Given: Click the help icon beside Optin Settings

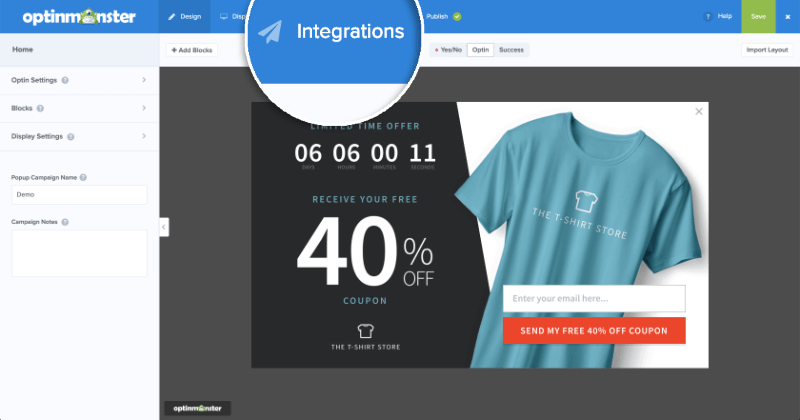Looking at the screenshot, I should click(65, 79).
